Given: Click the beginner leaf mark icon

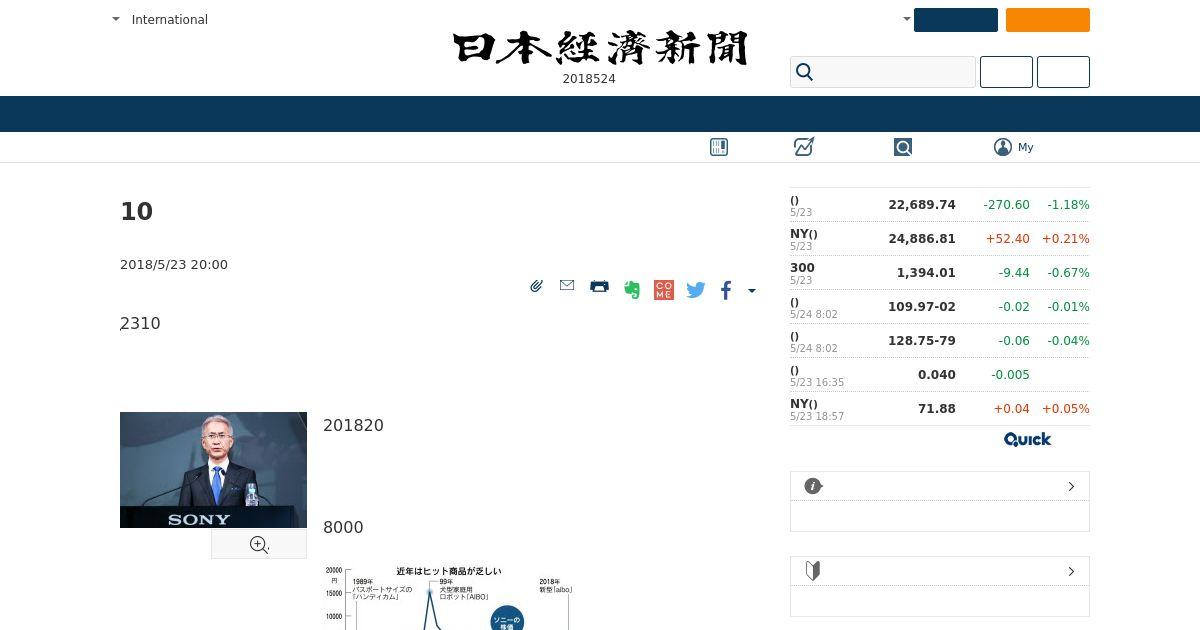Looking at the screenshot, I should click(813, 571).
